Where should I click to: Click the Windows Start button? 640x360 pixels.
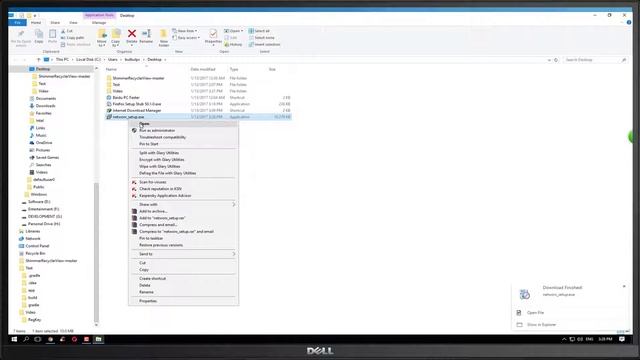click(14, 339)
